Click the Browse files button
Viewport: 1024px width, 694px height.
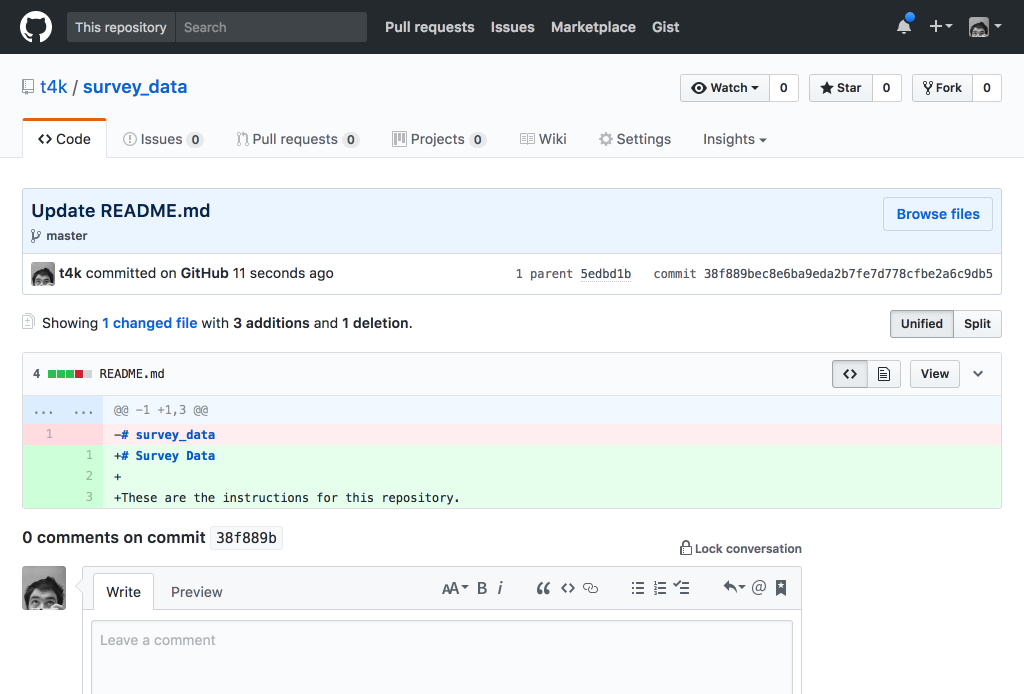coord(937,214)
